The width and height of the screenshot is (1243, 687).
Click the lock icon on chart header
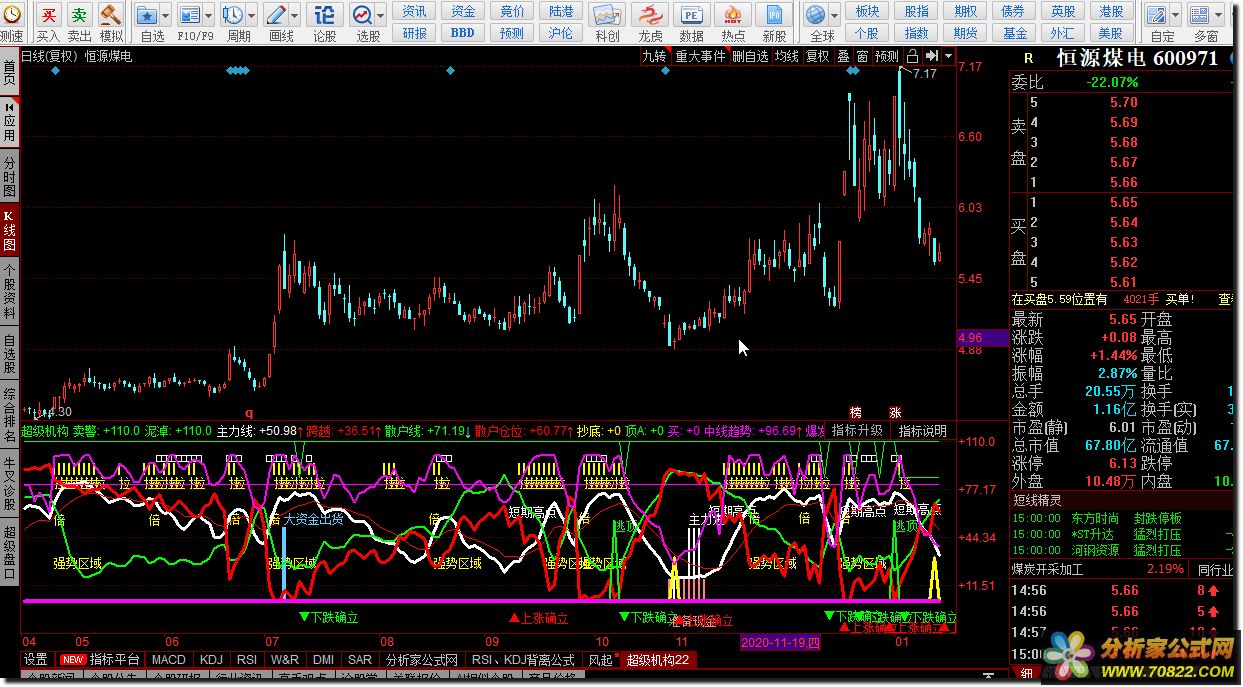point(912,57)
